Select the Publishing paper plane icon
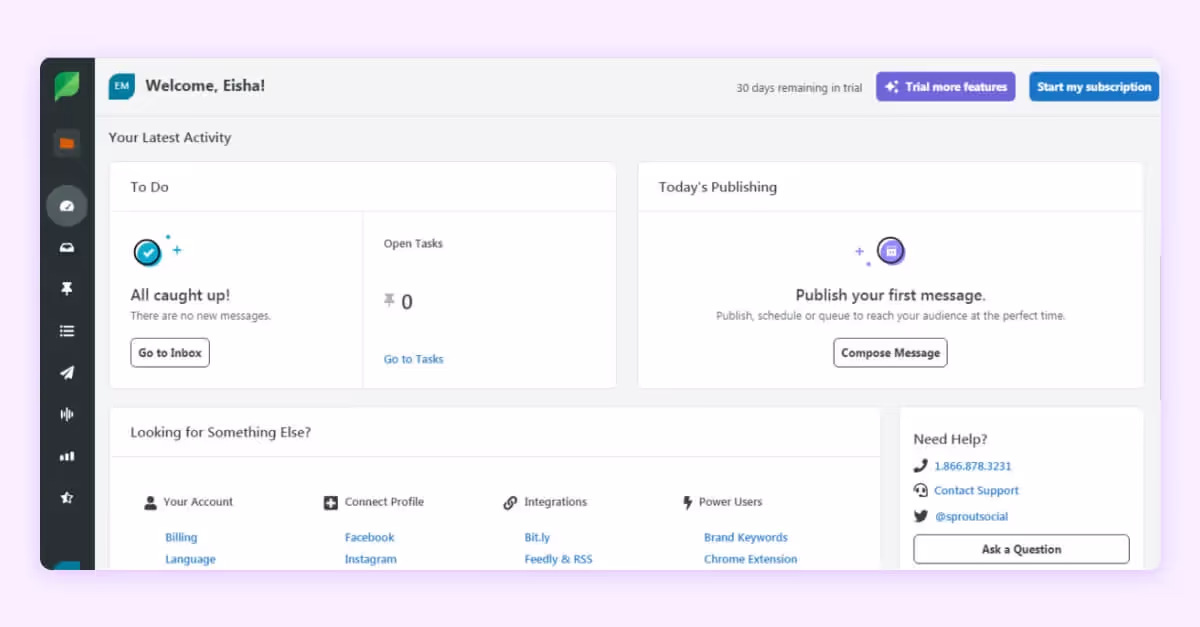Image resolution: width=1200 pixels, height=627 pixels. [66, 373]
